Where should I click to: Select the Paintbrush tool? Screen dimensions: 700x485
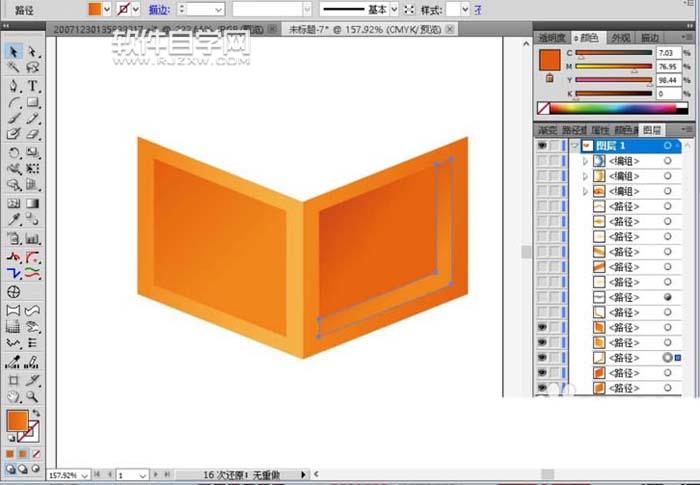tap(14, 119)
